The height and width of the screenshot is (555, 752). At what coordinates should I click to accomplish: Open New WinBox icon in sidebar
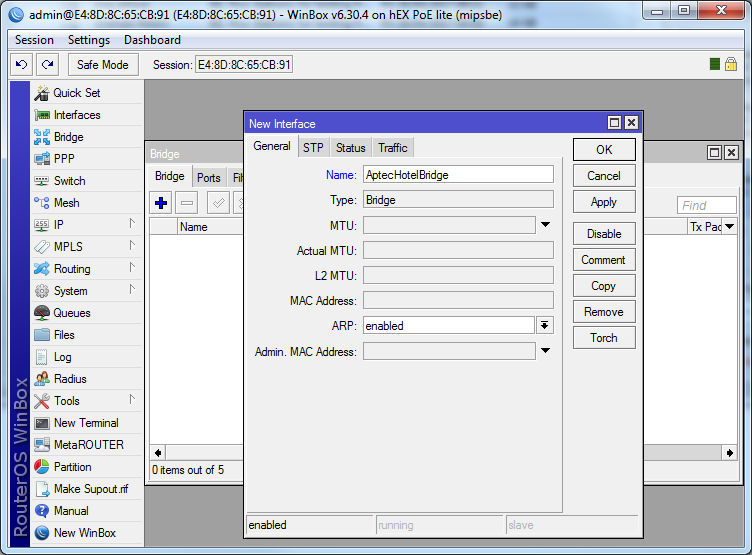point(42,533)
